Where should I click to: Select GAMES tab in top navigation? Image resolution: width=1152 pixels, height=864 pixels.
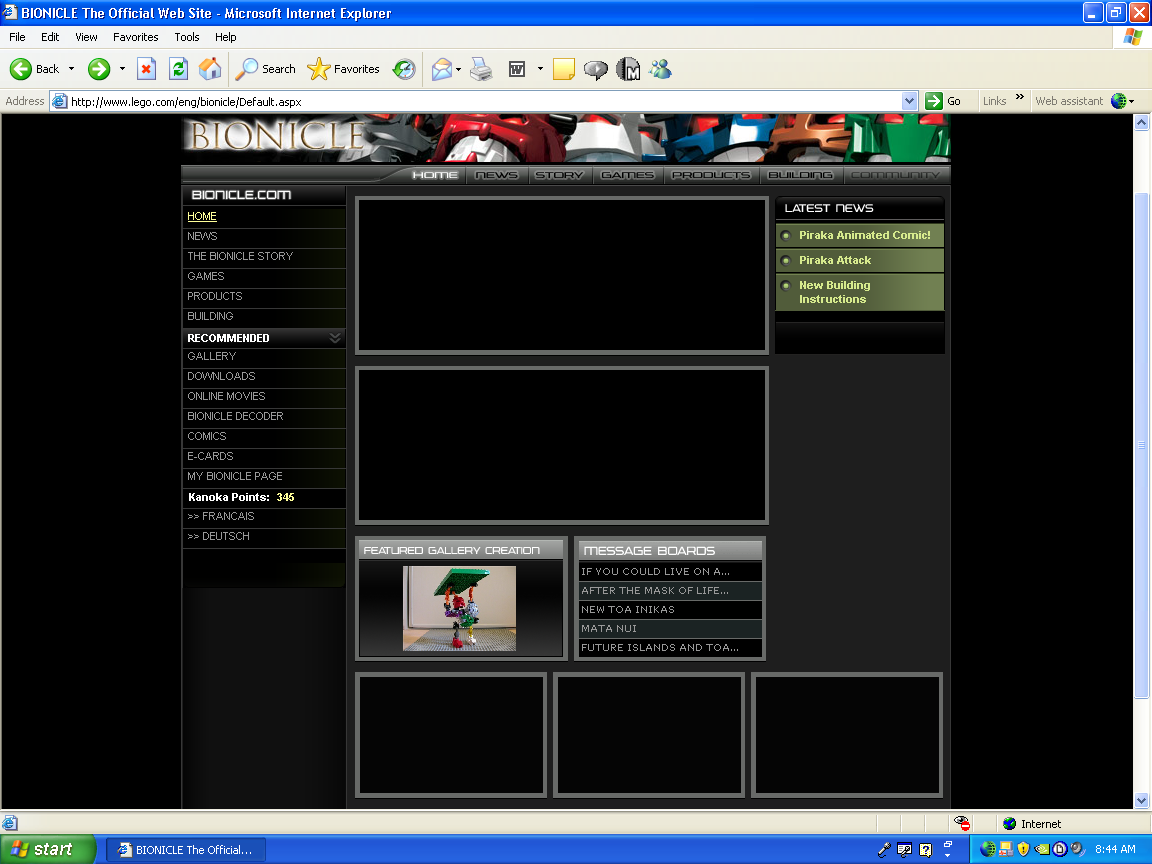coord(627,175)
